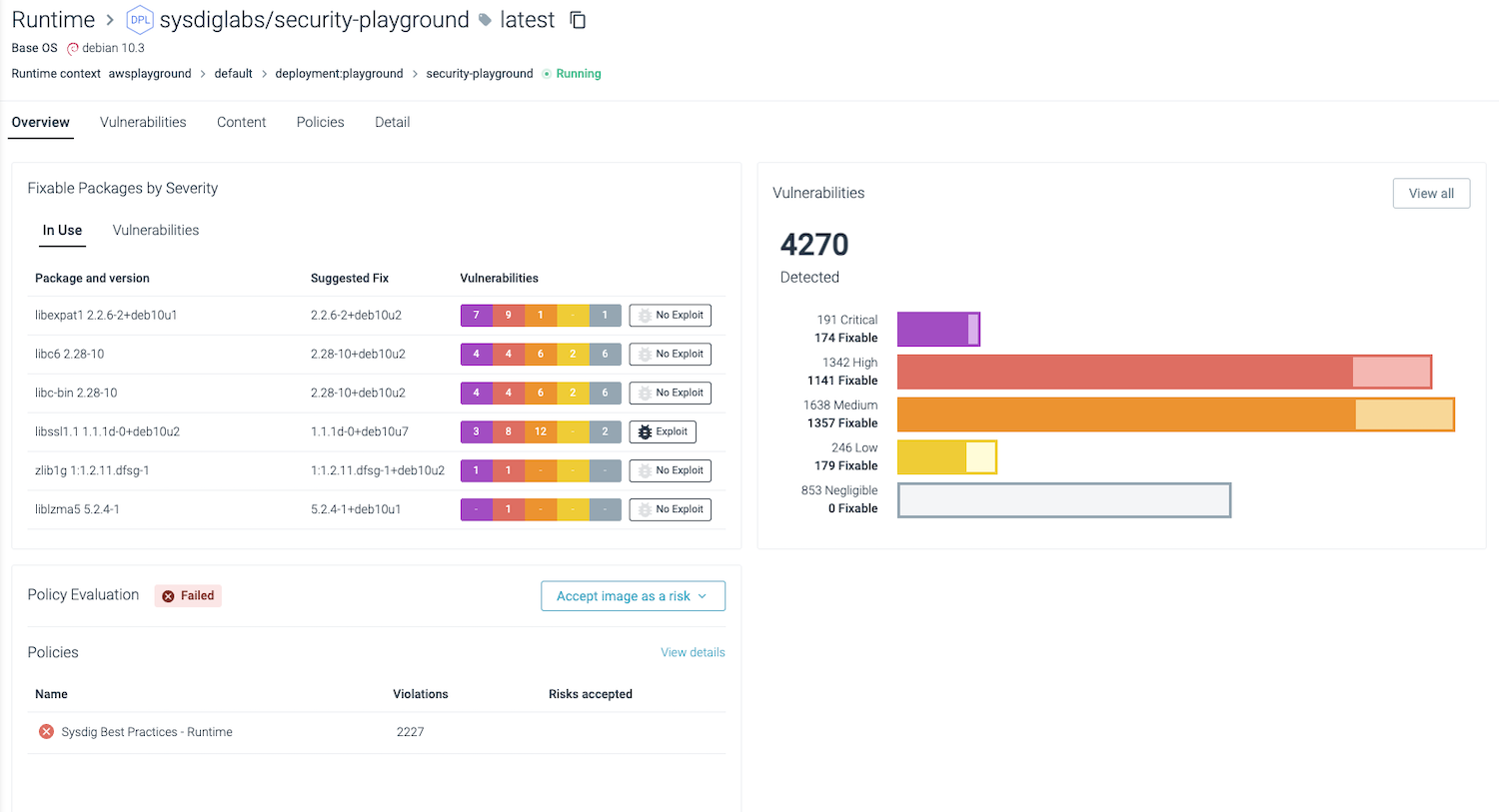Click the yellow Low vulnerabilities bar
This screenshot has width=1499, height=812.
point(947,457)
